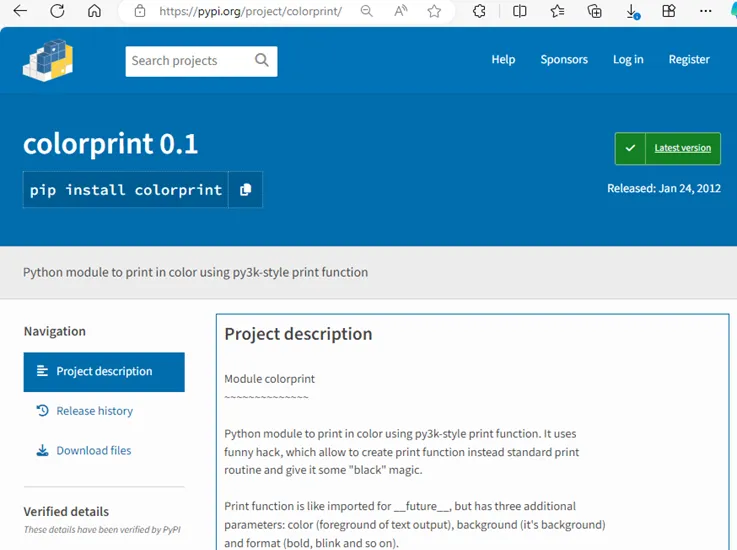737x550 pixels.
Task: Click the search magnifier icon
Action: [x=262, y=60]
